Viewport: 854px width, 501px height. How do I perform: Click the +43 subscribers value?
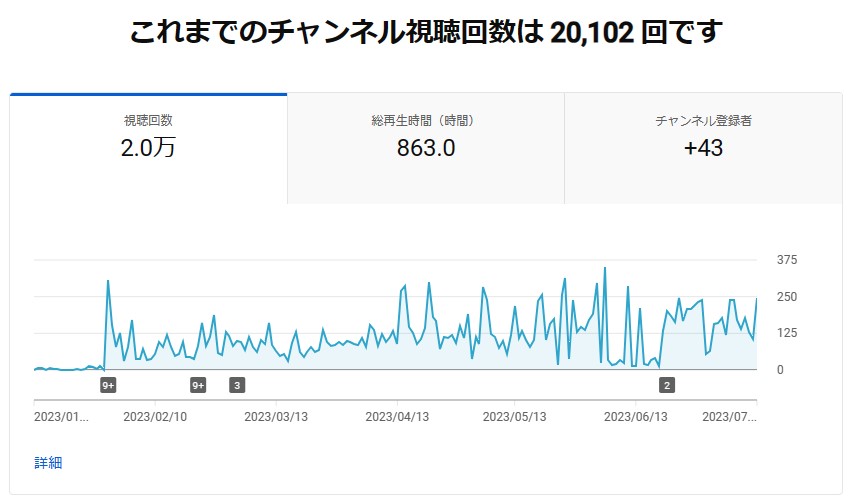coord(704,148)
